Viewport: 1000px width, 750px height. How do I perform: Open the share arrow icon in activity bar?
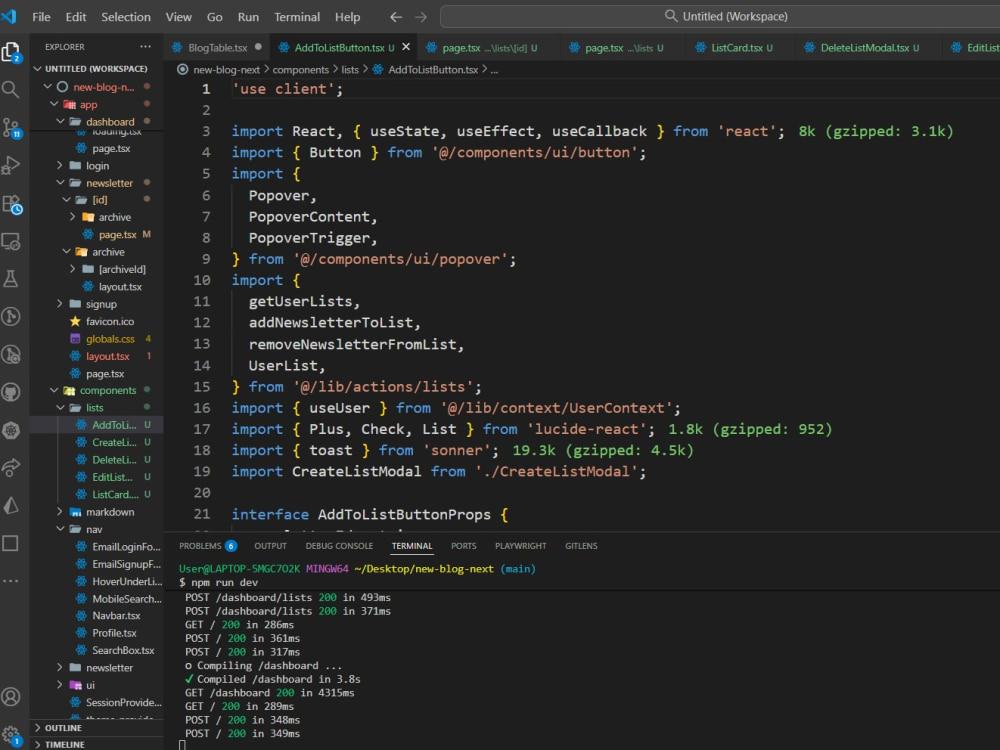11,467
